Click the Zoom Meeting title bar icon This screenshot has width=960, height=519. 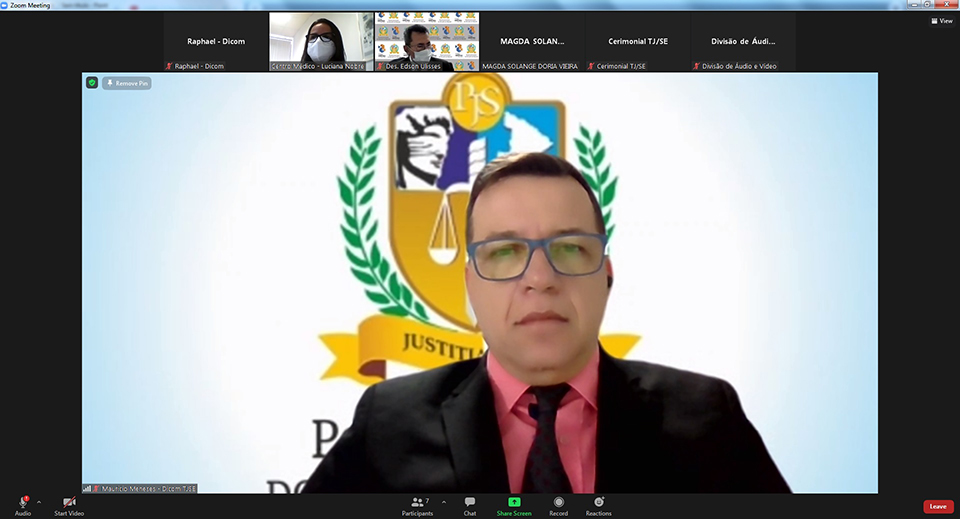[x=5, y=5]
